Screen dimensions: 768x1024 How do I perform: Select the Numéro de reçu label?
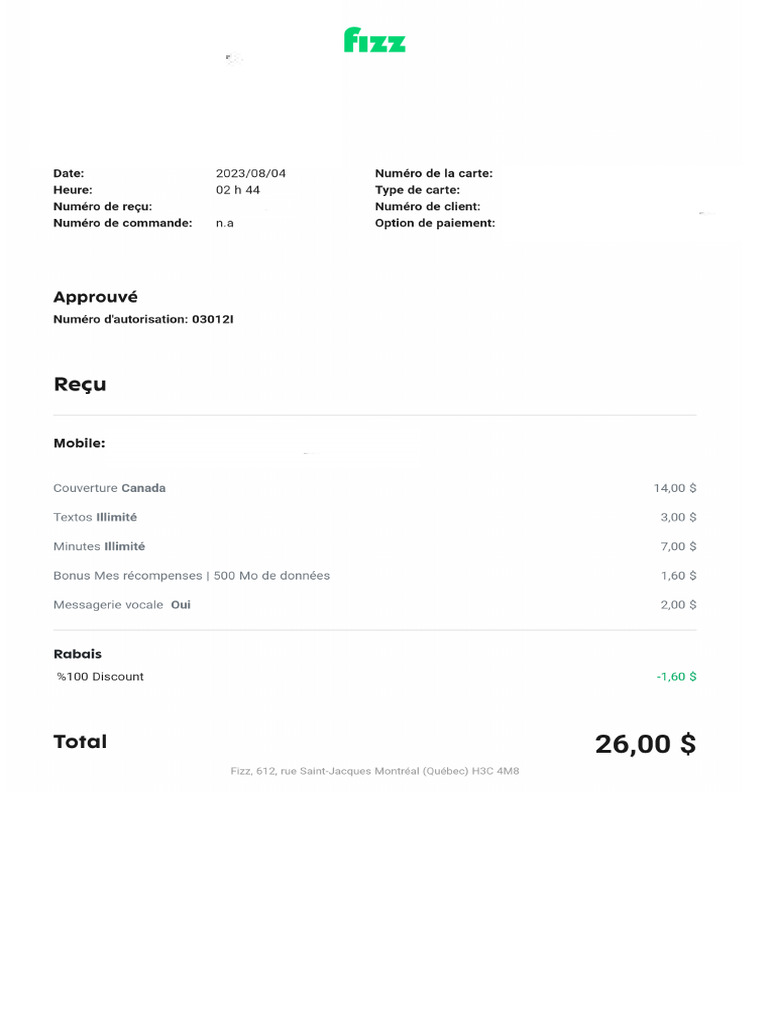pos(102,206)
